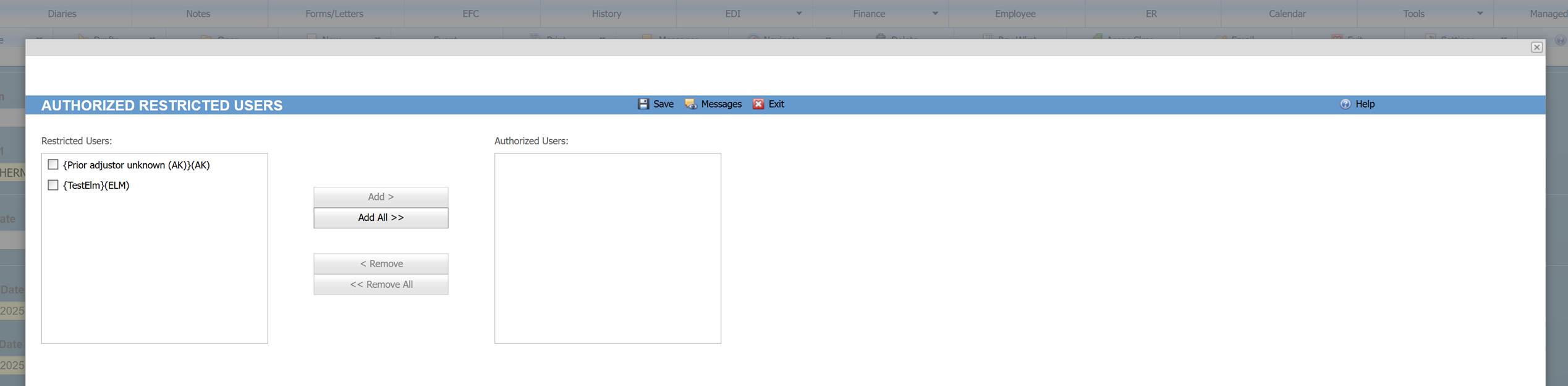The width and height of the screenshot is (1568, 386).
Task: Click the Messages label text
Action: [721, 104]
